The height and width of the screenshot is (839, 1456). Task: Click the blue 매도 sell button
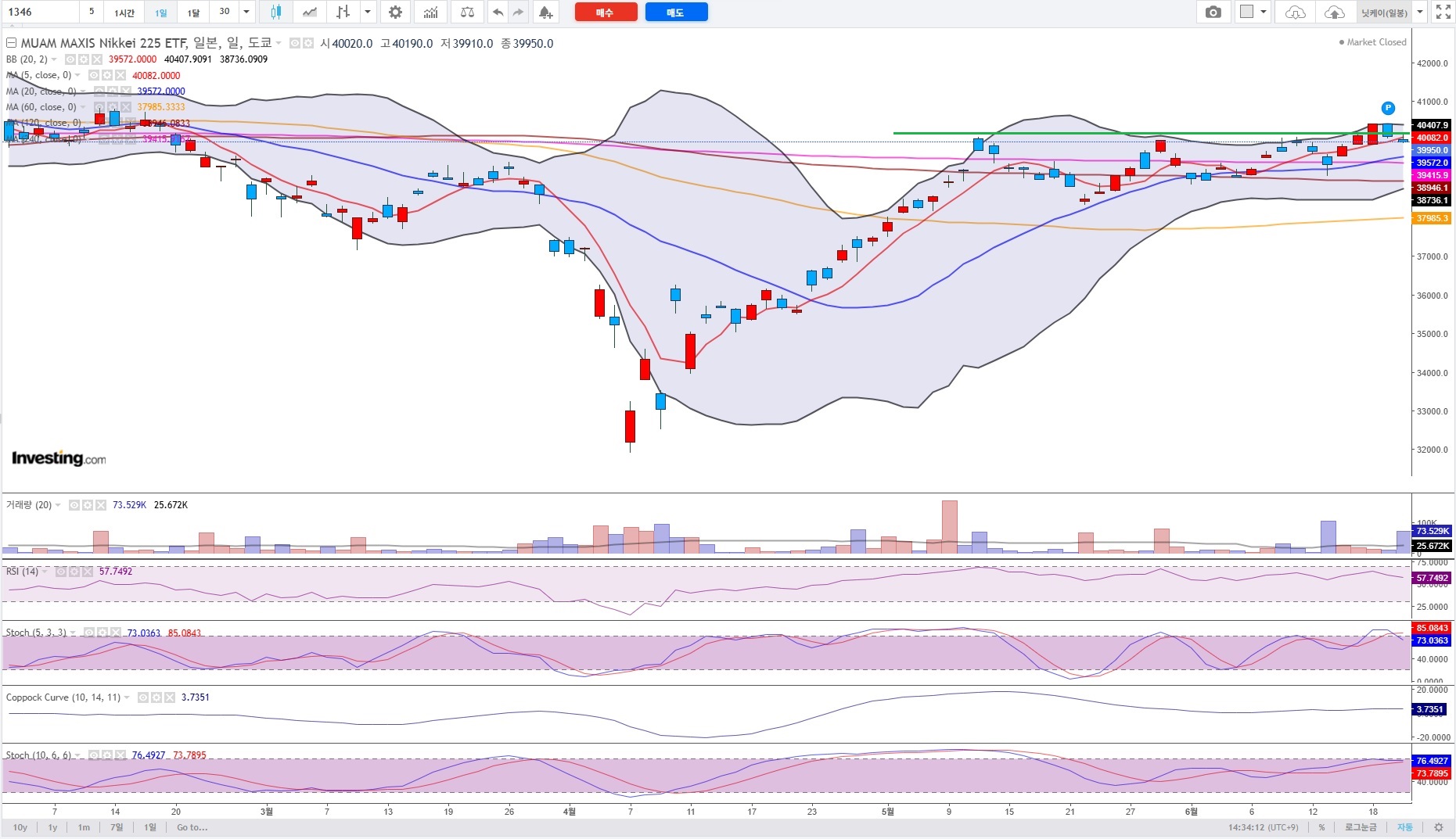(676, 13)
